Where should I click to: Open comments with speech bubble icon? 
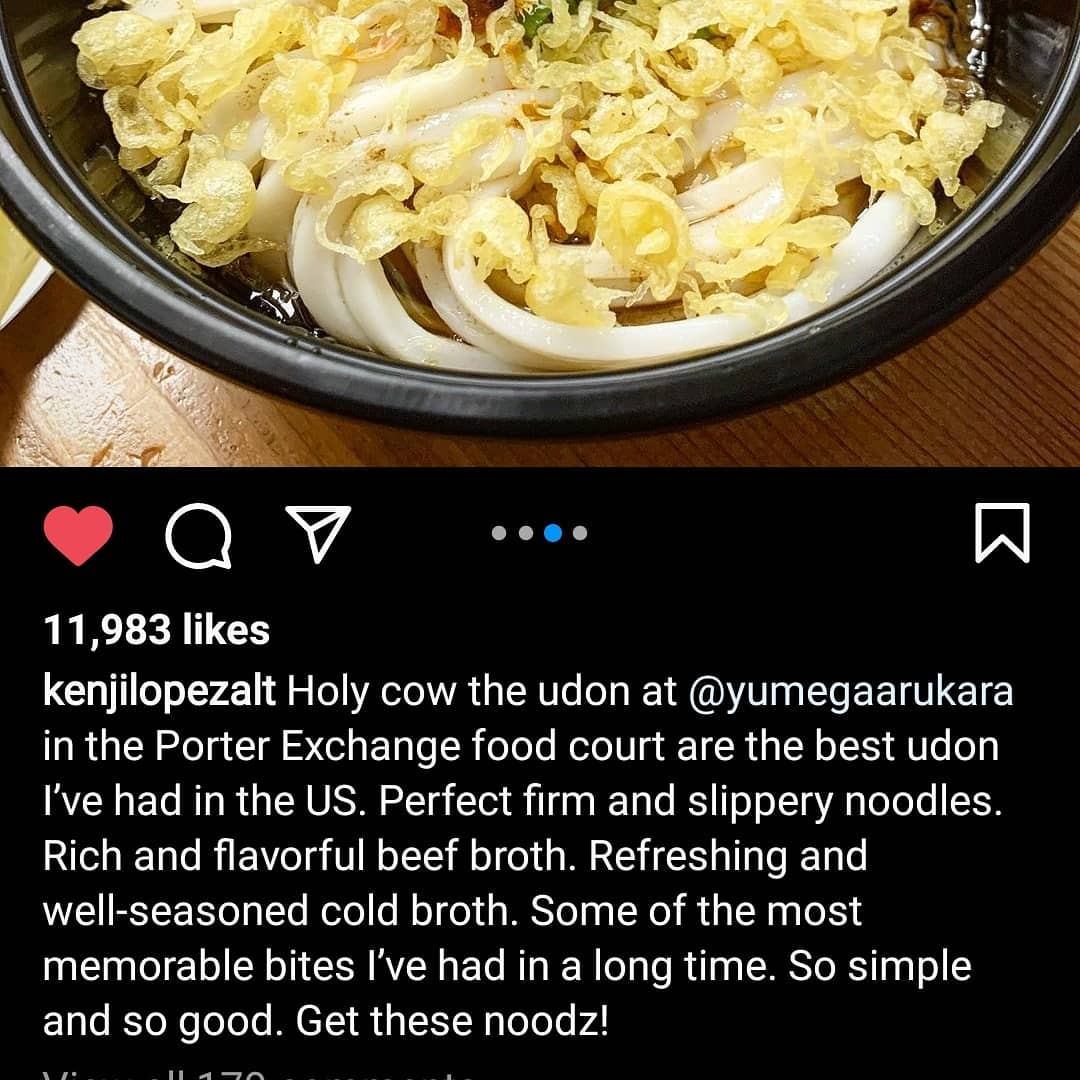click(198, 535)
